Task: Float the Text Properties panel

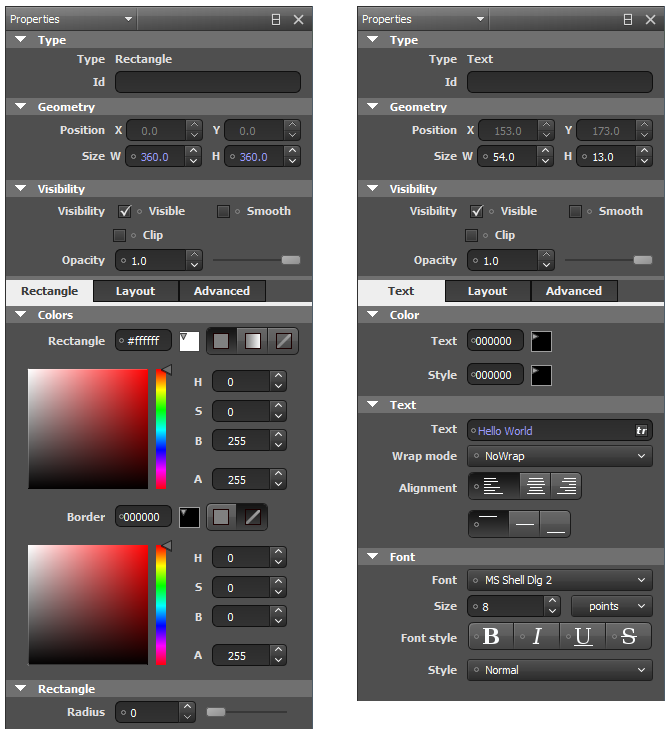Action: 628,19
